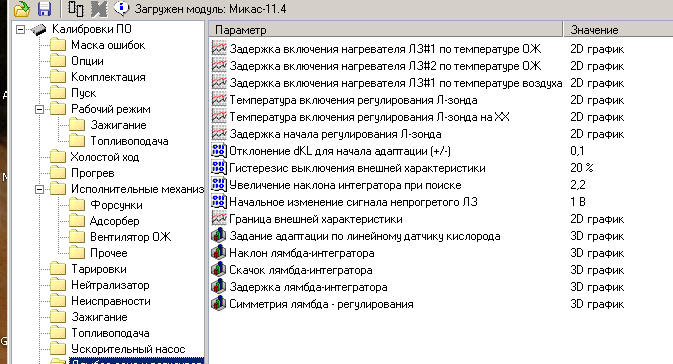Click the 3D icon for Скачок лямбда-интегратора

click(219, 270)
